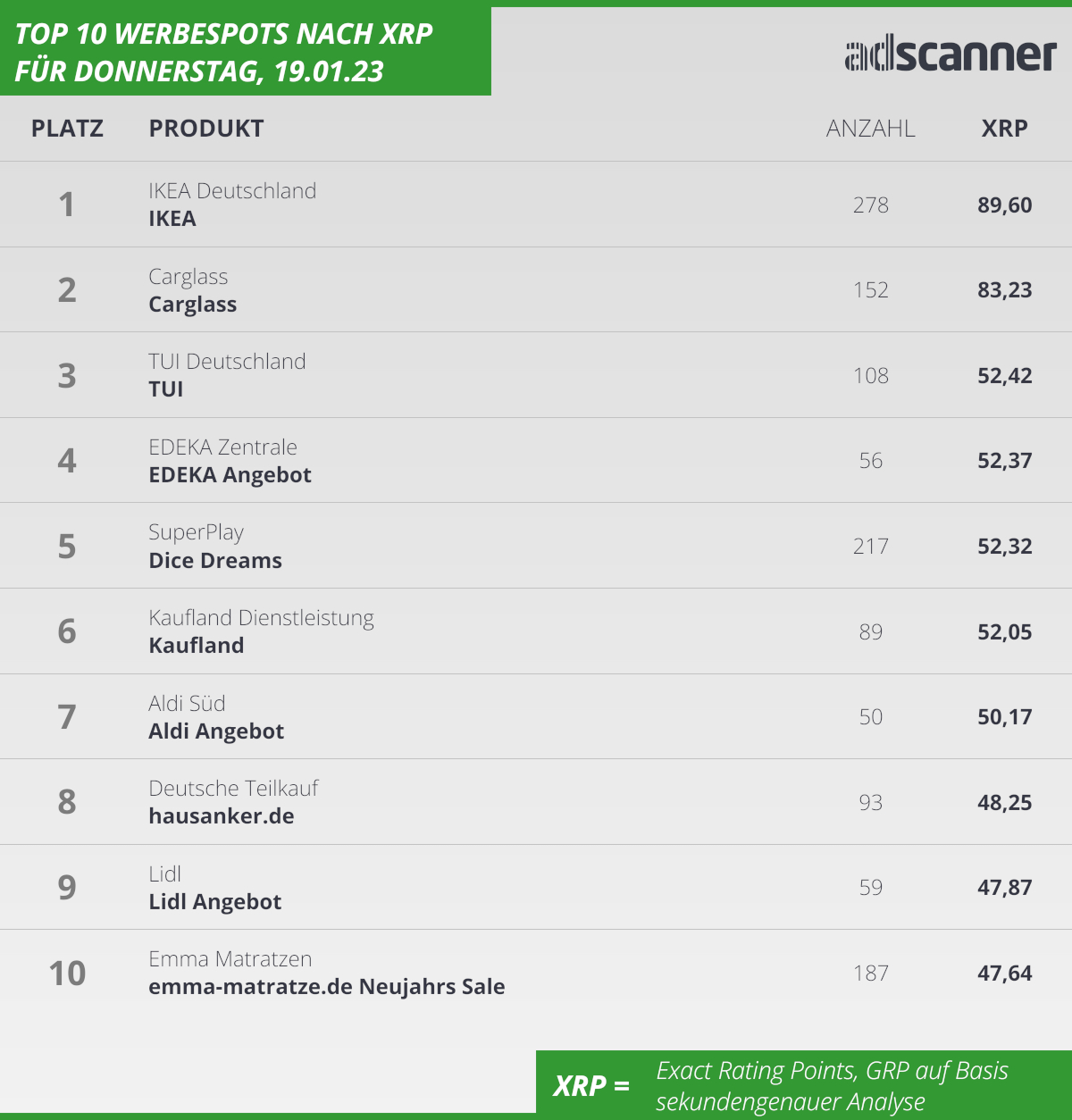Click the XRP value 89,60
The image size is (1072, 1120).
point(1005,205)
